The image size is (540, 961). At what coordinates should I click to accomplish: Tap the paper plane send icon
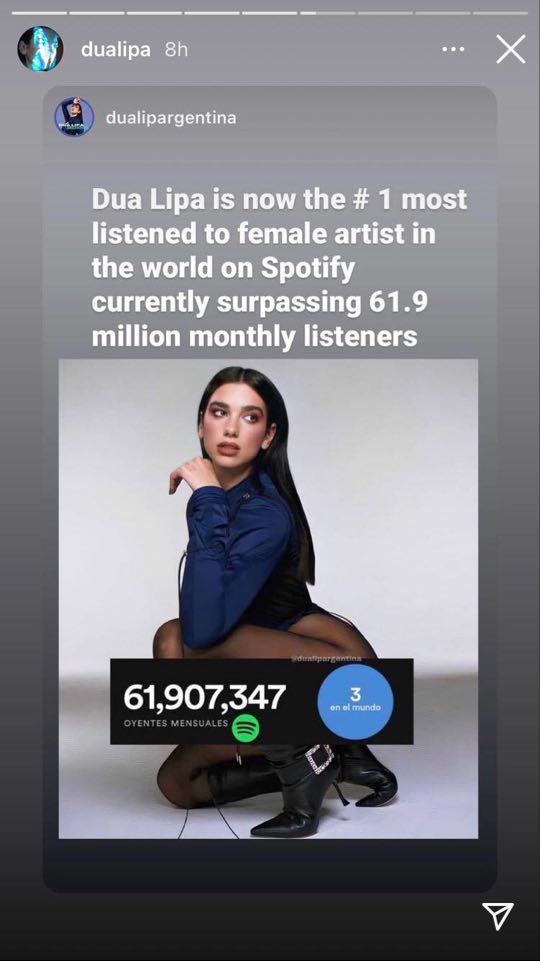497,916
